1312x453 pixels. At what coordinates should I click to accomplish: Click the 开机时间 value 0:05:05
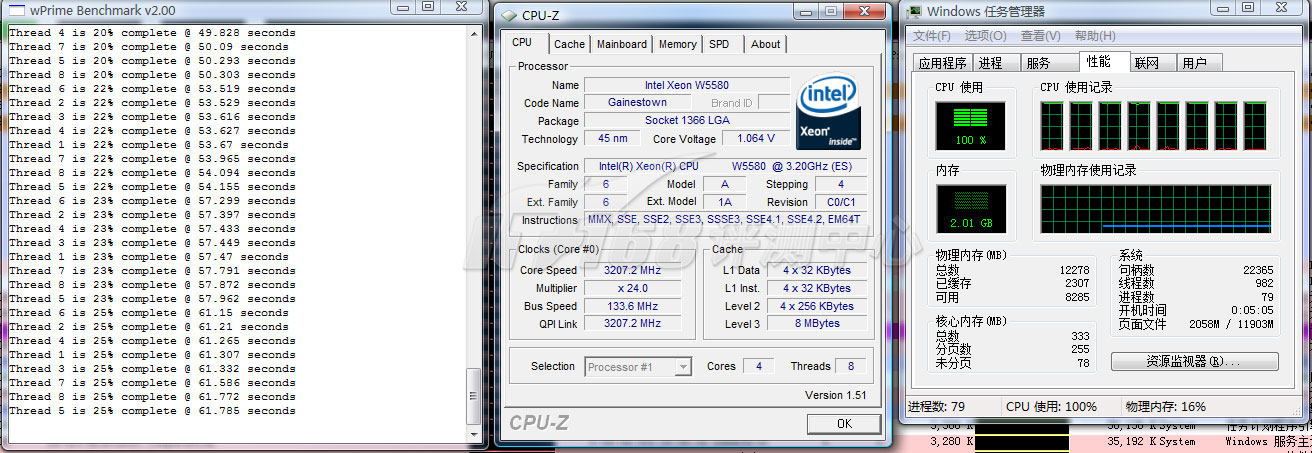(1252, 311)
